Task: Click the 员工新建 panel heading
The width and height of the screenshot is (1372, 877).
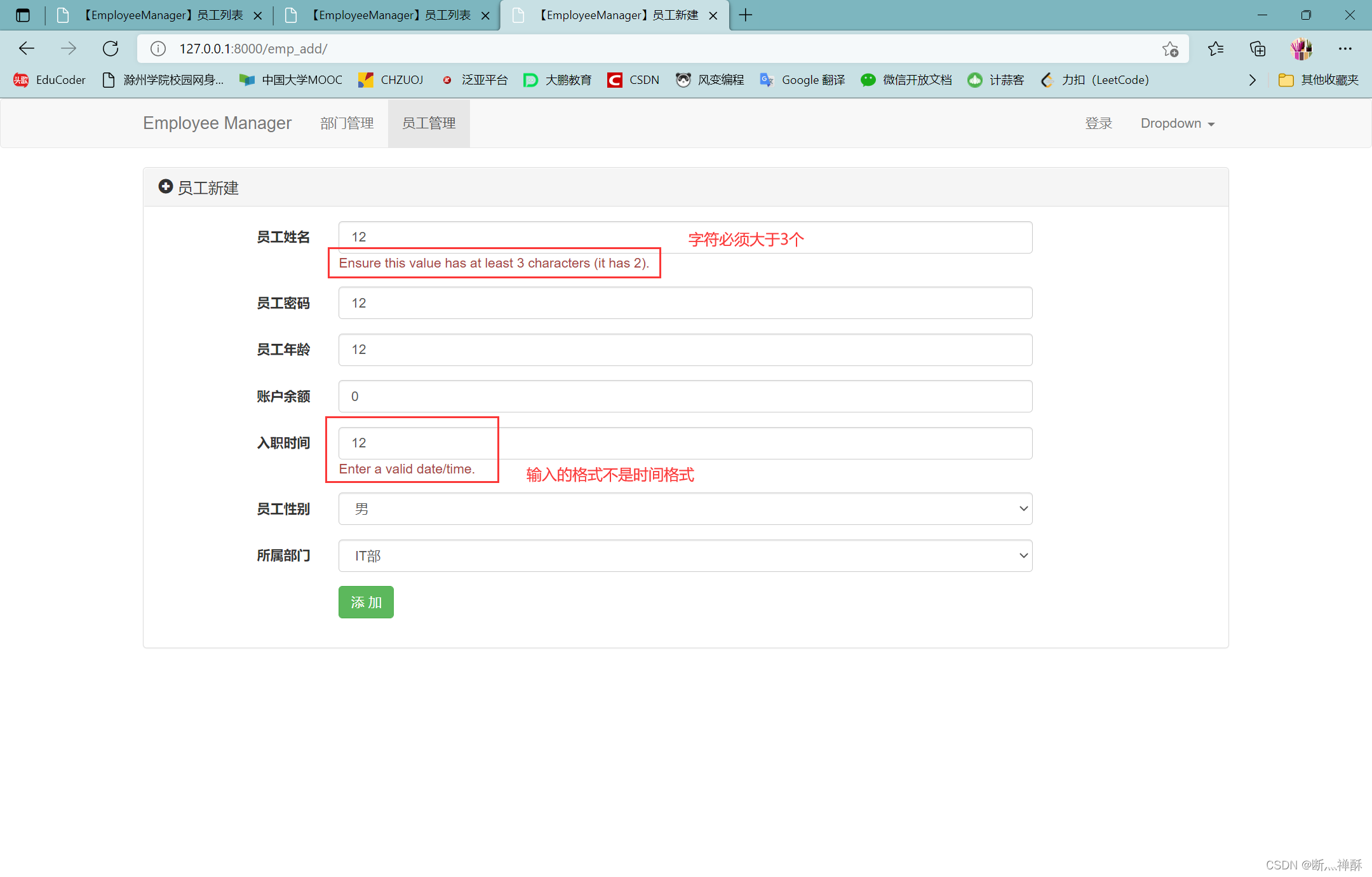Action: [x=199, y=187]
